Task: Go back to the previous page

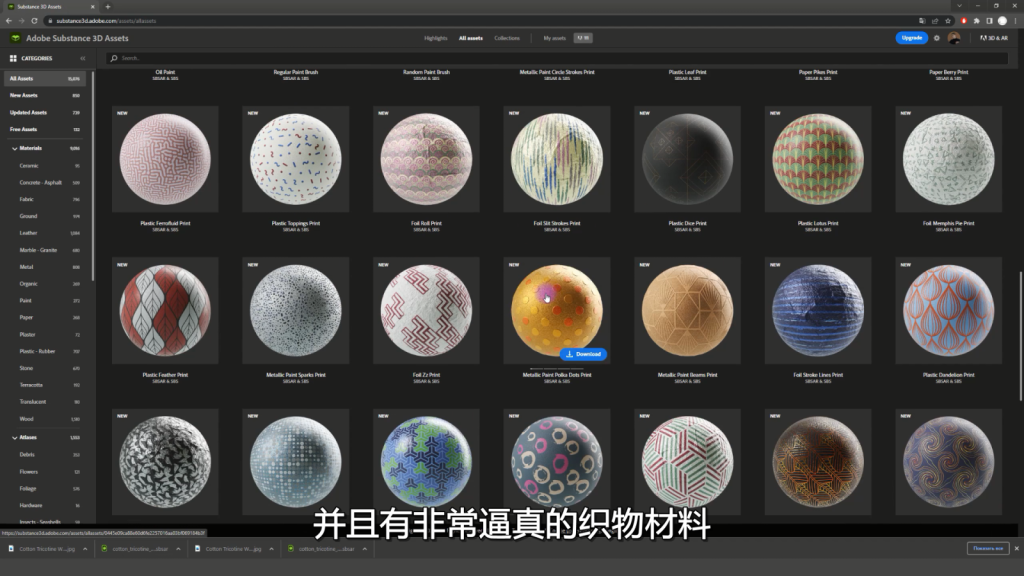Action: (x=8, y=21)
